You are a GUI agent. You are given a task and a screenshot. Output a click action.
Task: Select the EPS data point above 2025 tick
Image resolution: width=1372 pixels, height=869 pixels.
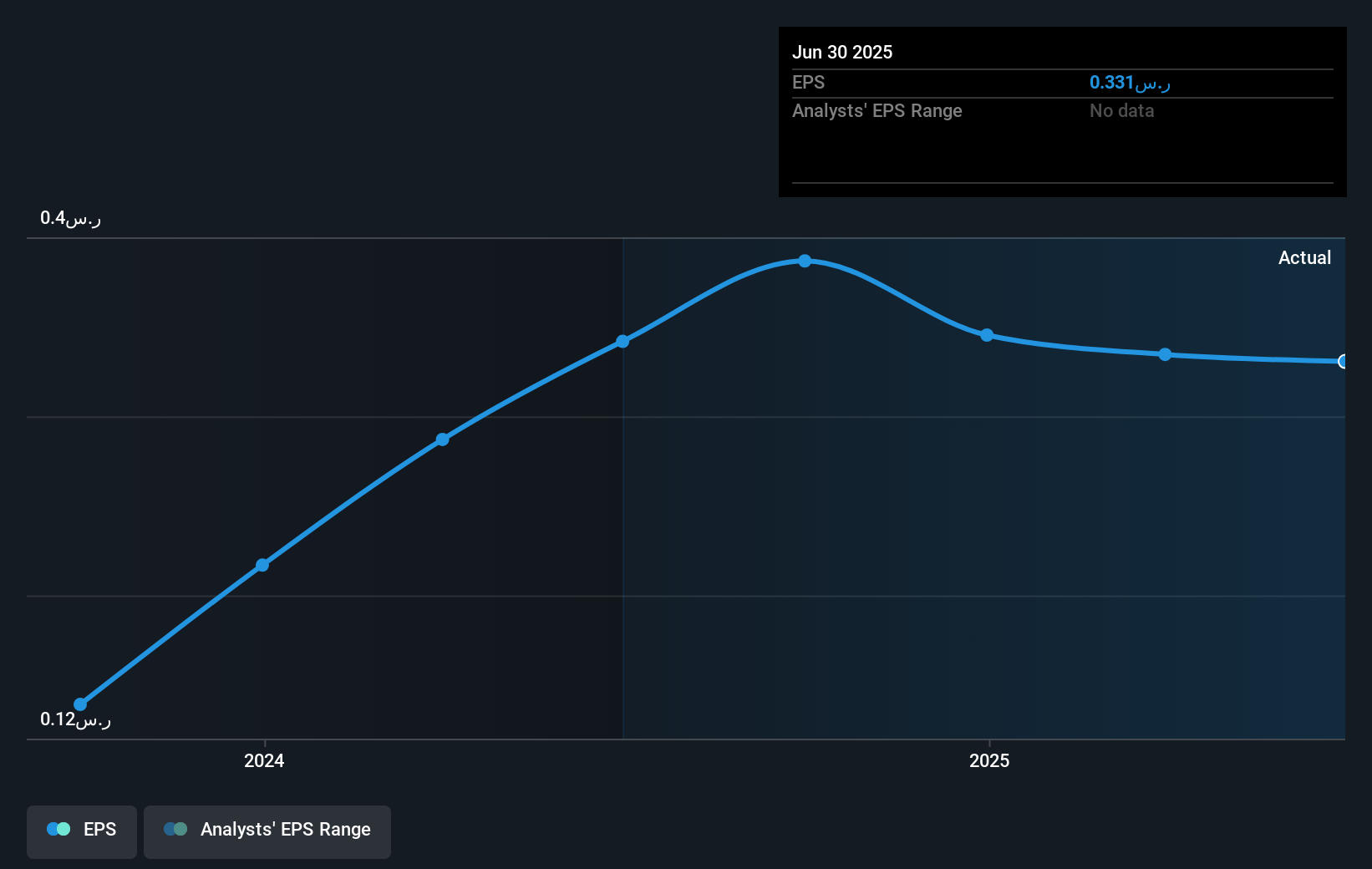pos(987,335)
